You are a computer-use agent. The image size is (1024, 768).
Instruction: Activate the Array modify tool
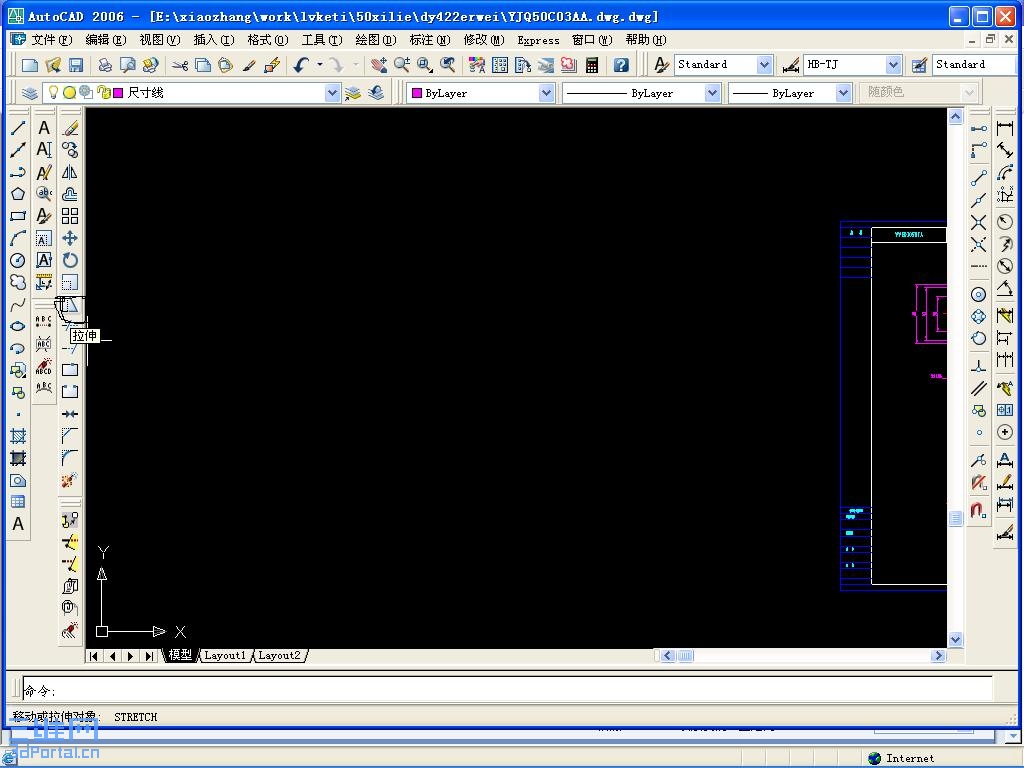[x=70, y=216]
